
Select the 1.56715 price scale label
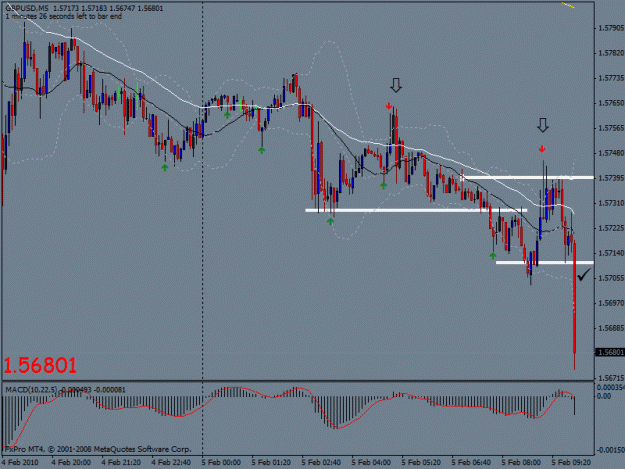[611, 378]
